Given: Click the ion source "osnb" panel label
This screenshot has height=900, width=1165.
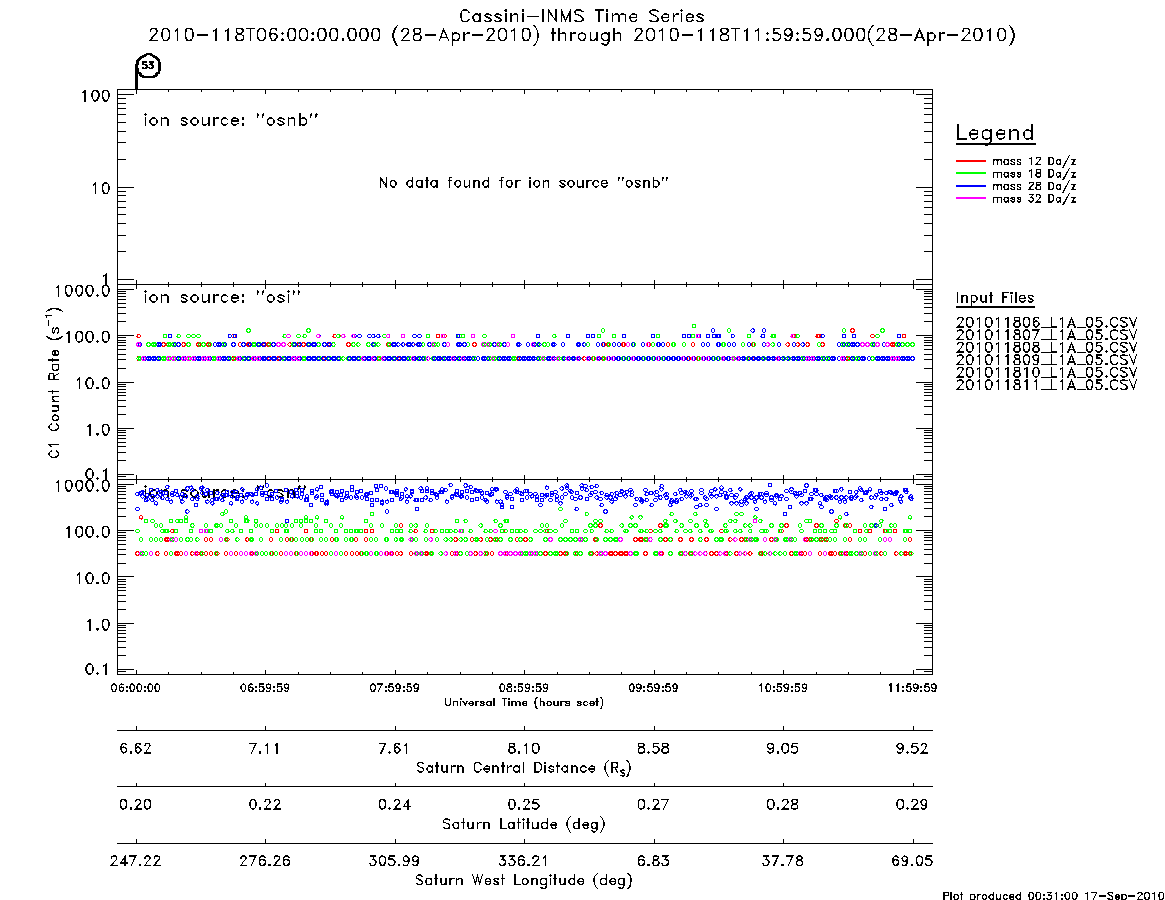Looking at the screenshot, I should pos(231,120).
